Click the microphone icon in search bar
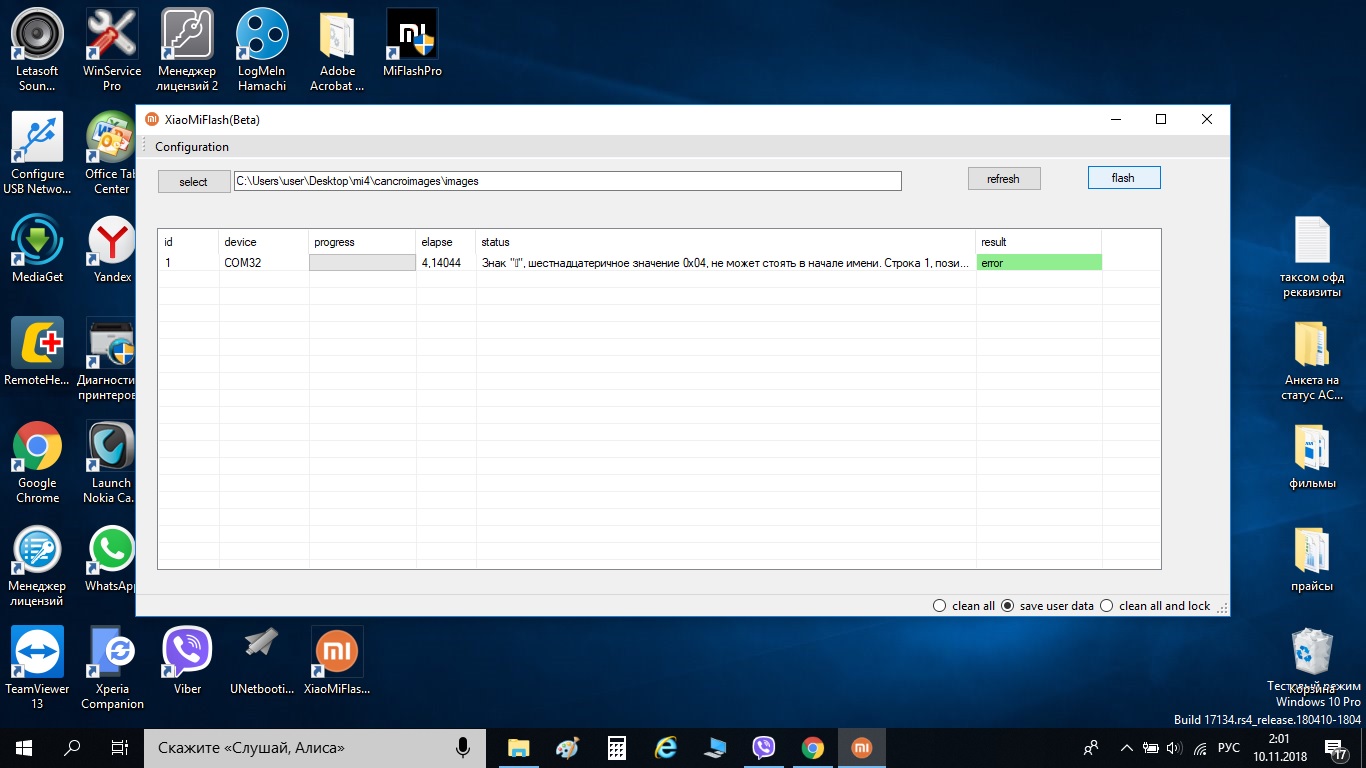Viewport: 1366px width, 768px height. [463, 748]
